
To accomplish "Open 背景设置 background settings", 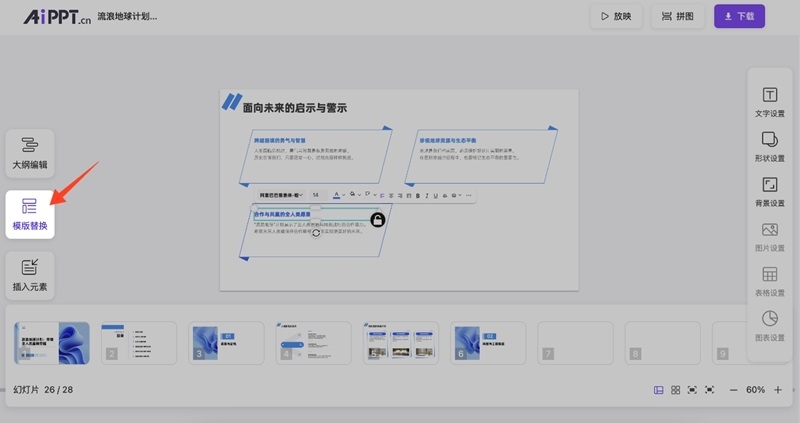I will (x=770, y=192).
